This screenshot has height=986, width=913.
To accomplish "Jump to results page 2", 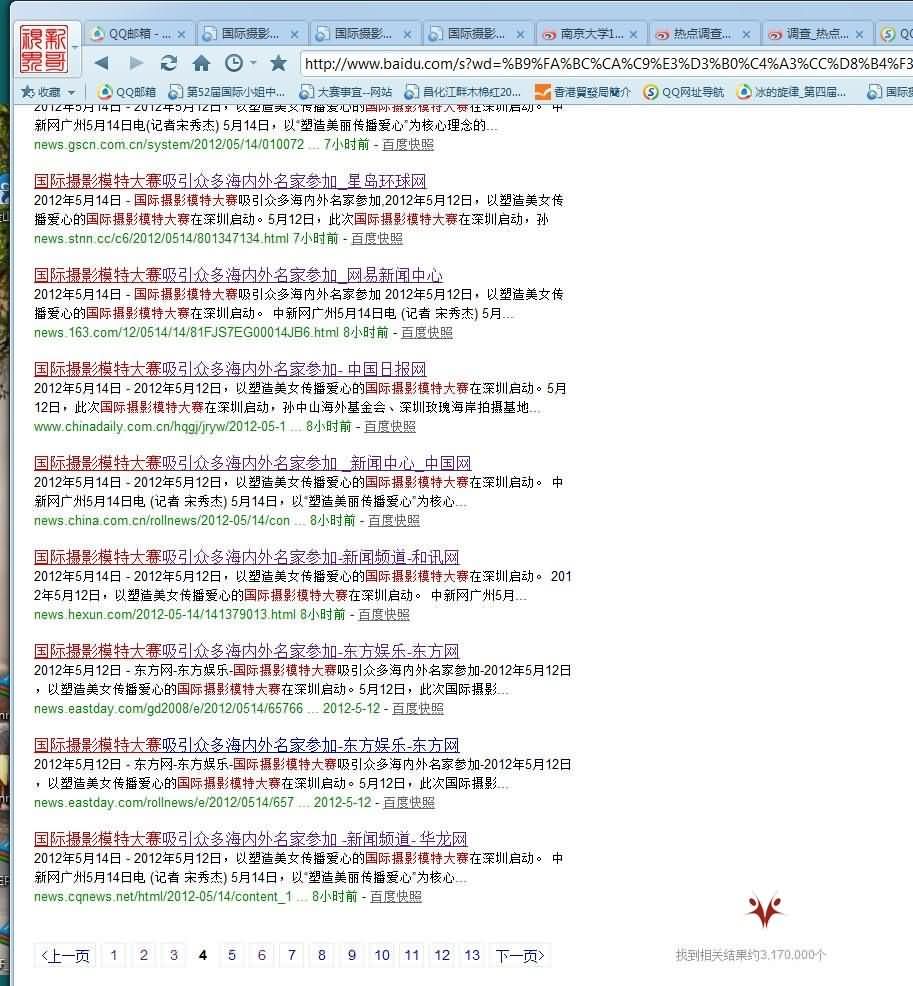I will click(144, 956).
